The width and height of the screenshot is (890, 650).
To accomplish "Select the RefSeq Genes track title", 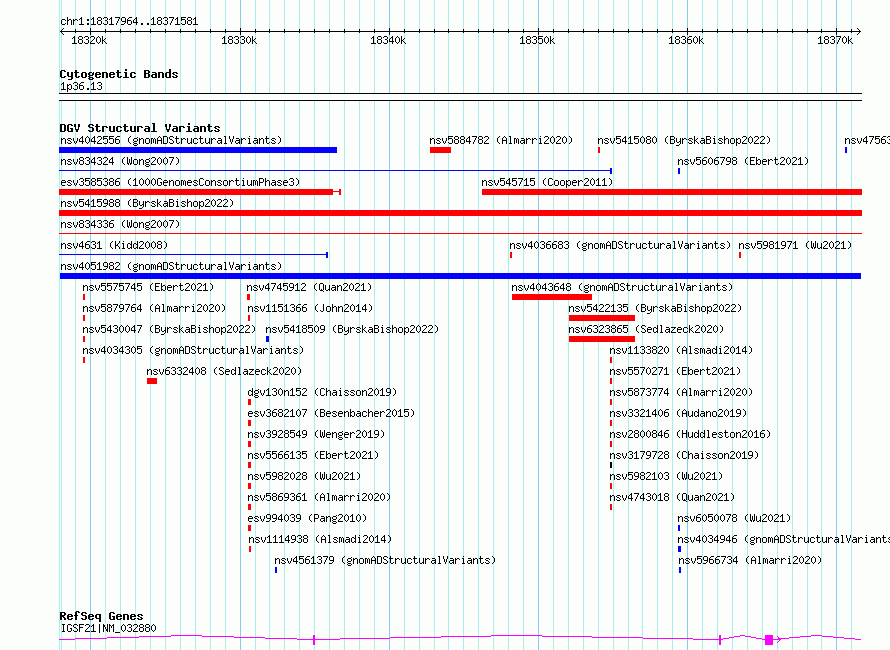I will pos(101,616).
